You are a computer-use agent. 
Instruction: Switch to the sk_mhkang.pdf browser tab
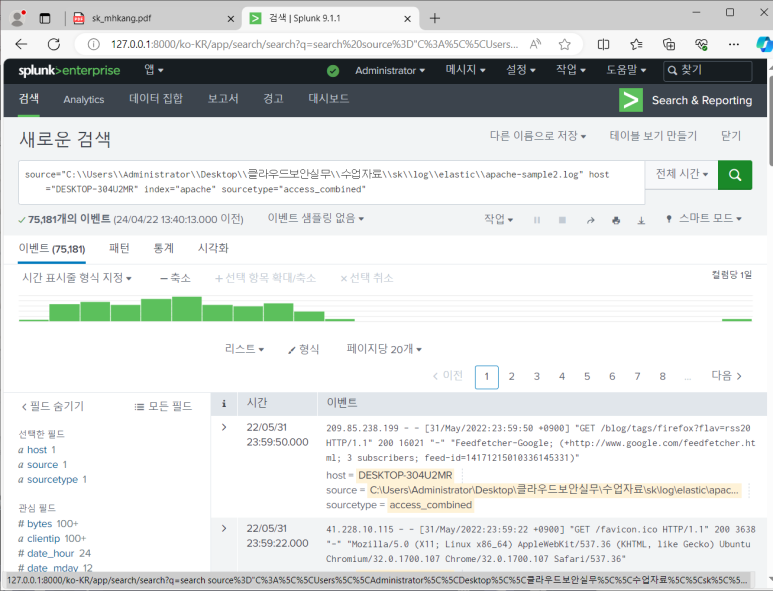pyautogui.click(x=153, y=18)
